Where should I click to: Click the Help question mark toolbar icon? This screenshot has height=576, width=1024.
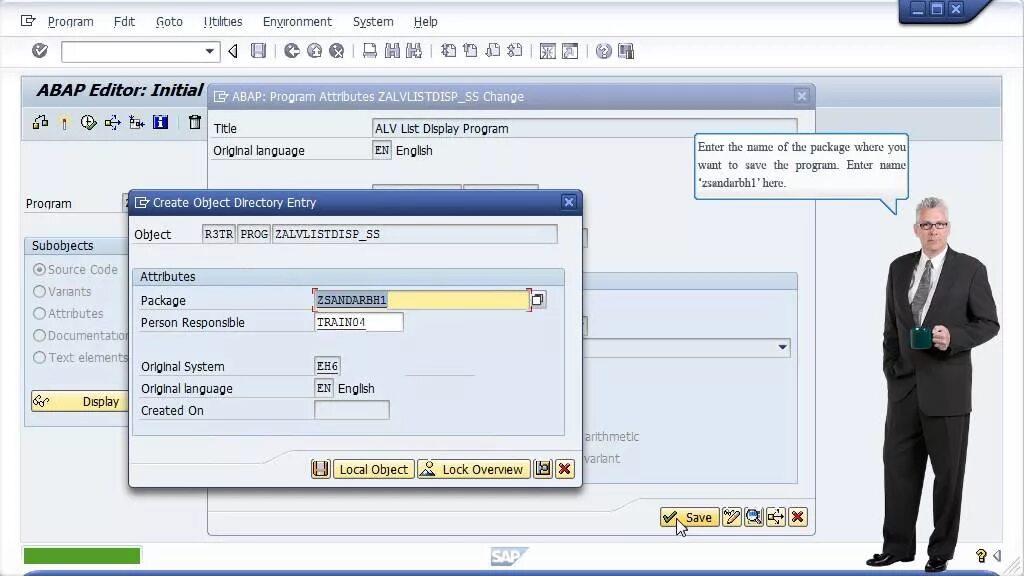point(603,51)
